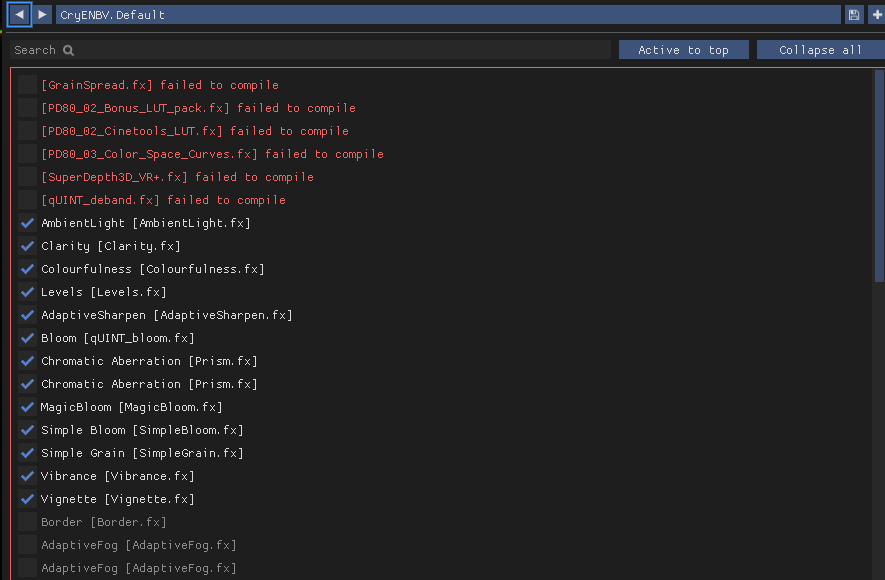The width and height of the screenshot is (885, 580).
Task: Uncheck the qUINT_bloom Bloom effect
Action: tap(27, 338)
